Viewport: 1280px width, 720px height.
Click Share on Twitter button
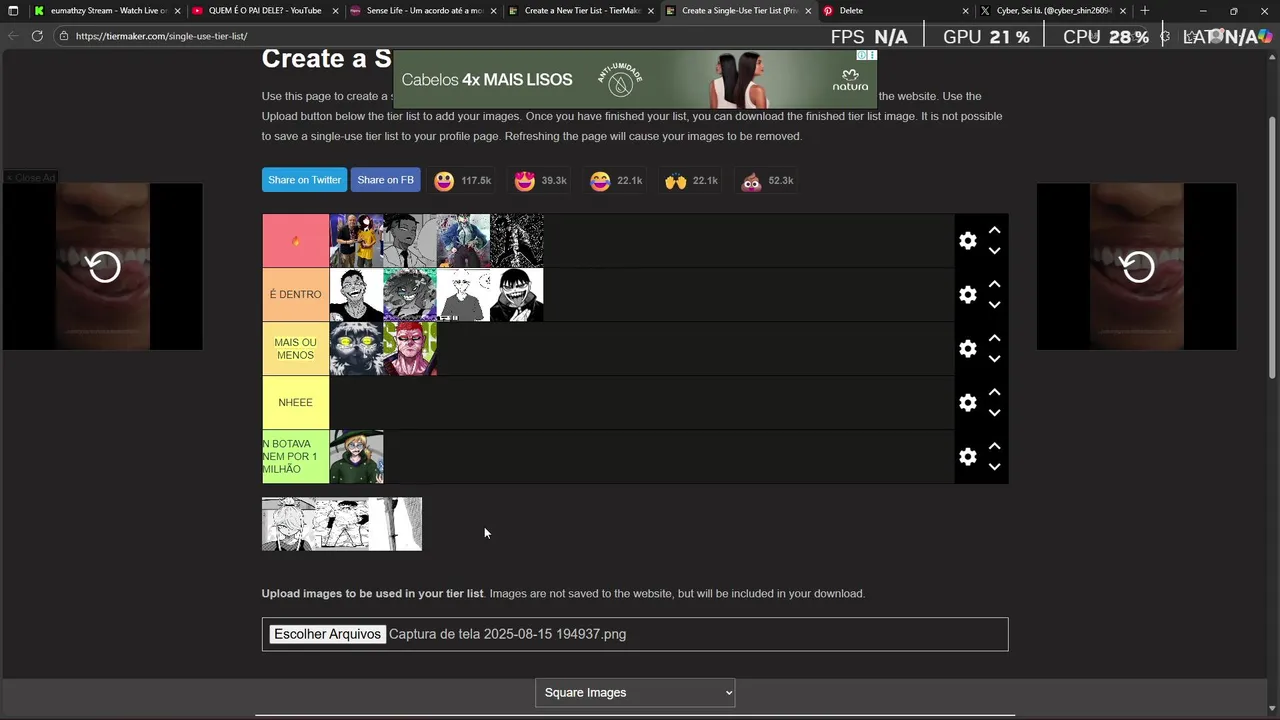pyautogui.click(x=304, y=180)
